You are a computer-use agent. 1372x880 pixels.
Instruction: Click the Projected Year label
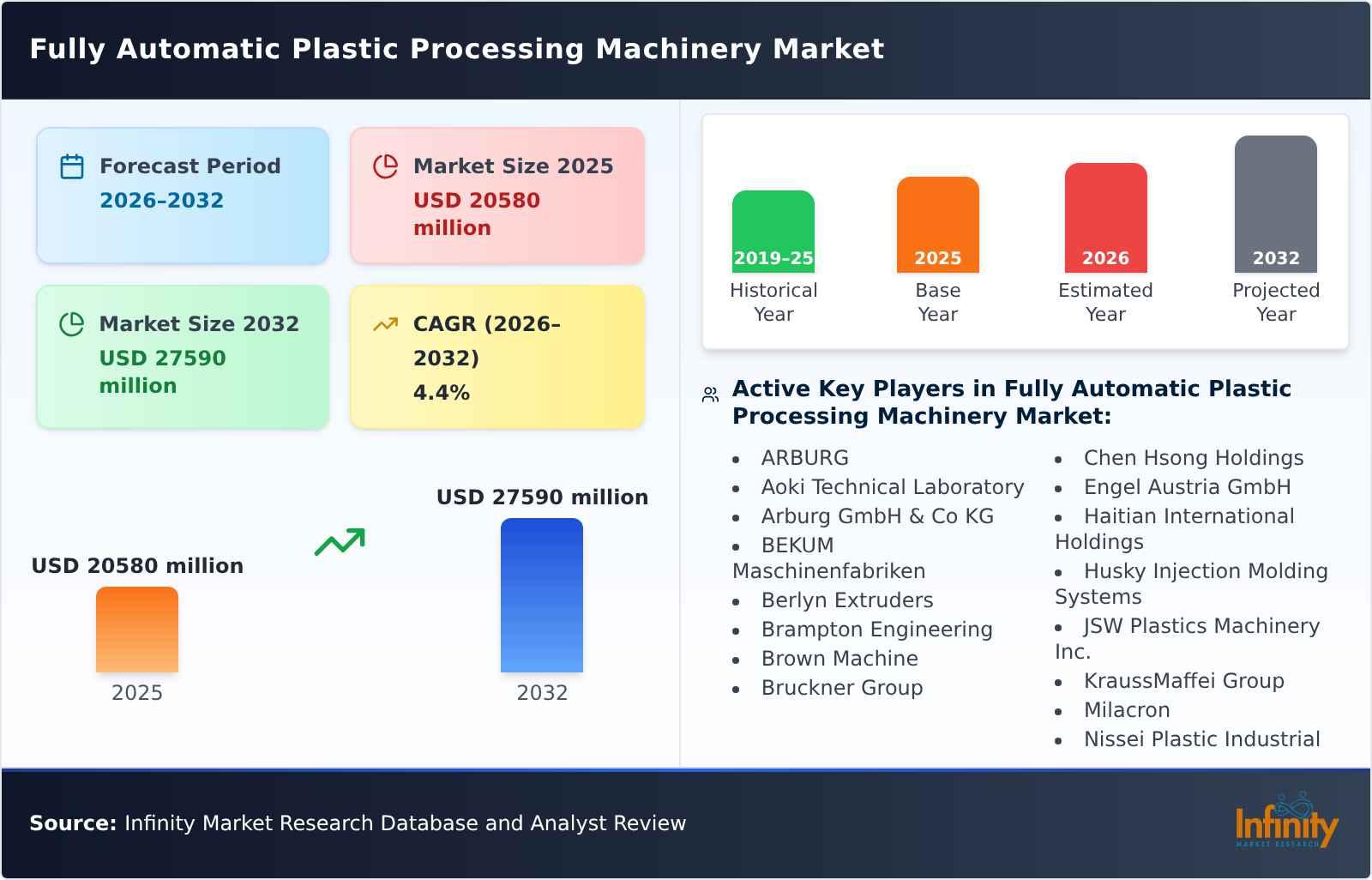[x=1276, y=302]
